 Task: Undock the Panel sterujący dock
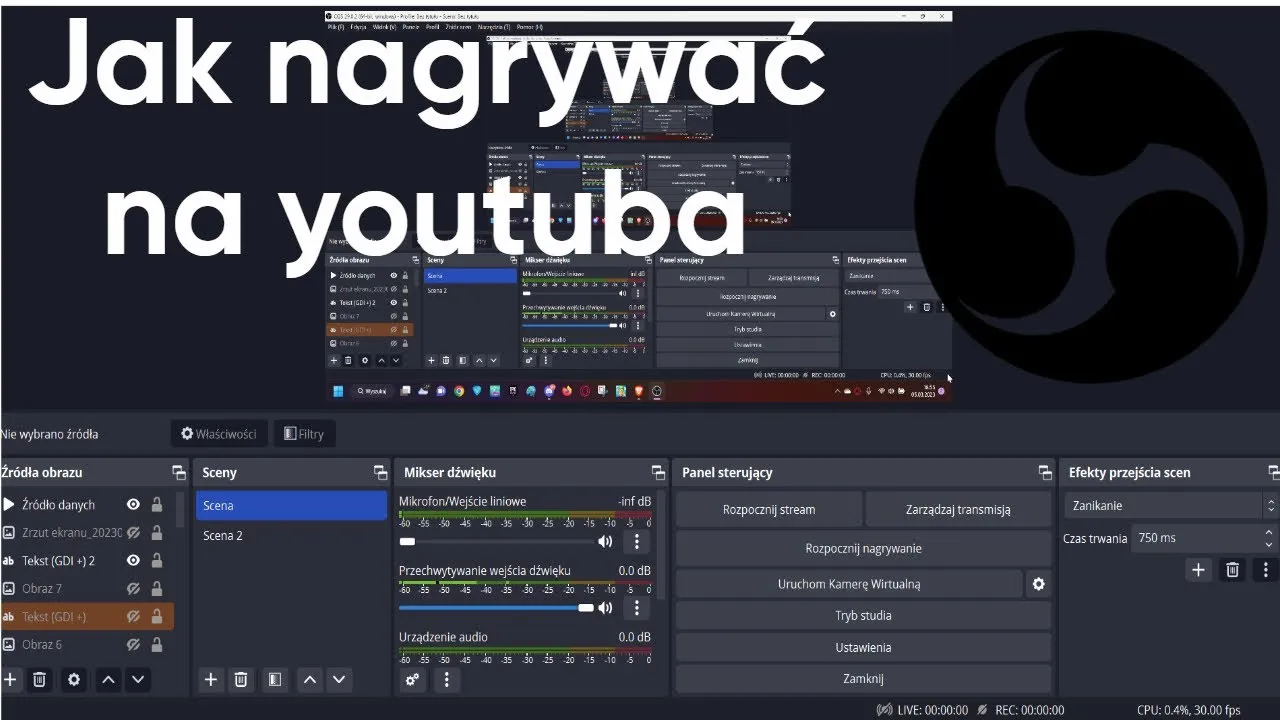tap(1045, 472)
